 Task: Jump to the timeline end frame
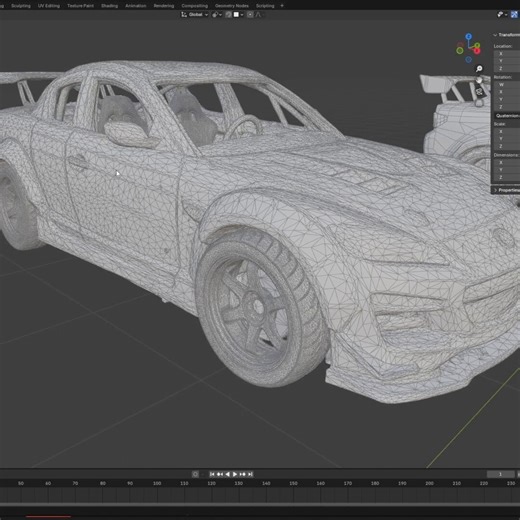(x=250, y=474)
